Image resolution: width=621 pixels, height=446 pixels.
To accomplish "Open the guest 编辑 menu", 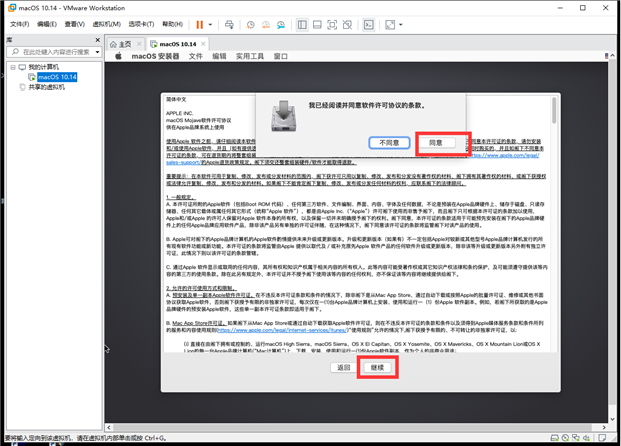I will 219,56.
